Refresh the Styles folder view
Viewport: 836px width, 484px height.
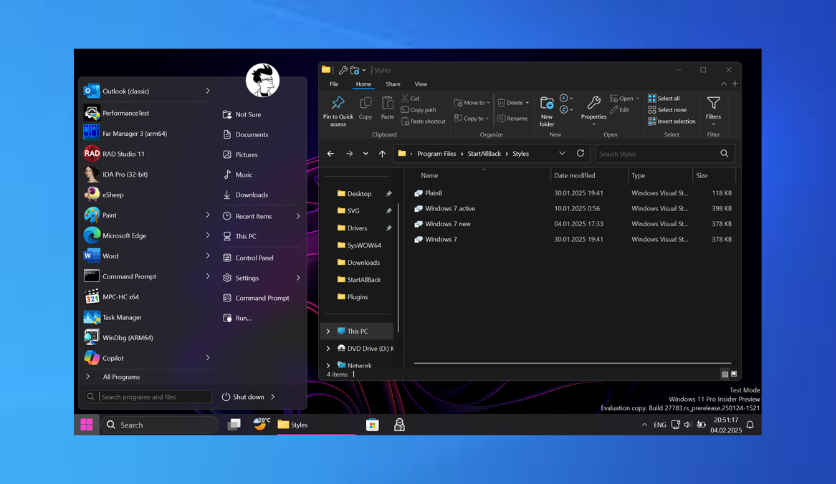click(x=580, y=154)
